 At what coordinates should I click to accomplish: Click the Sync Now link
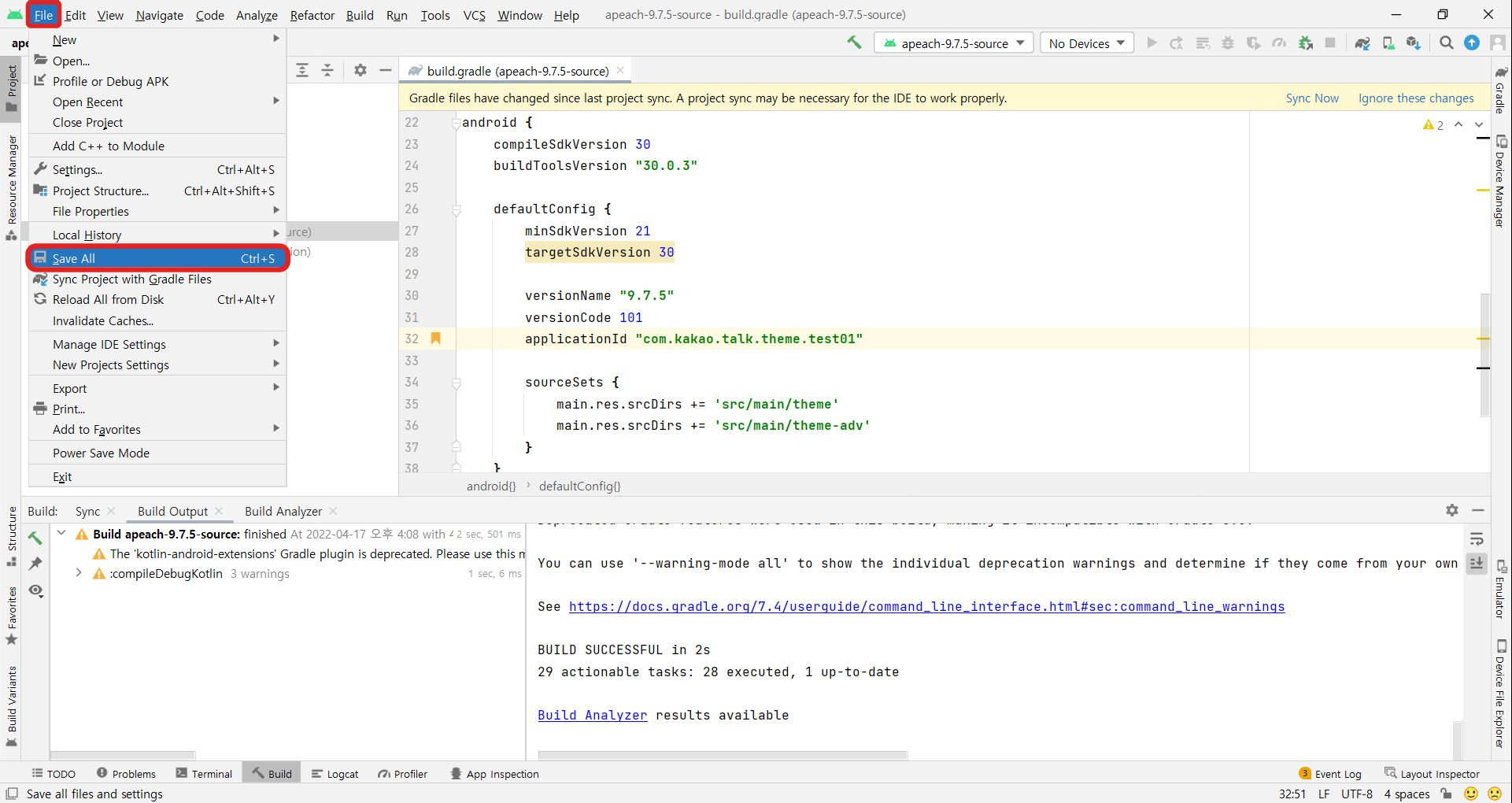pyautogui.click(x=1312, y=98)
